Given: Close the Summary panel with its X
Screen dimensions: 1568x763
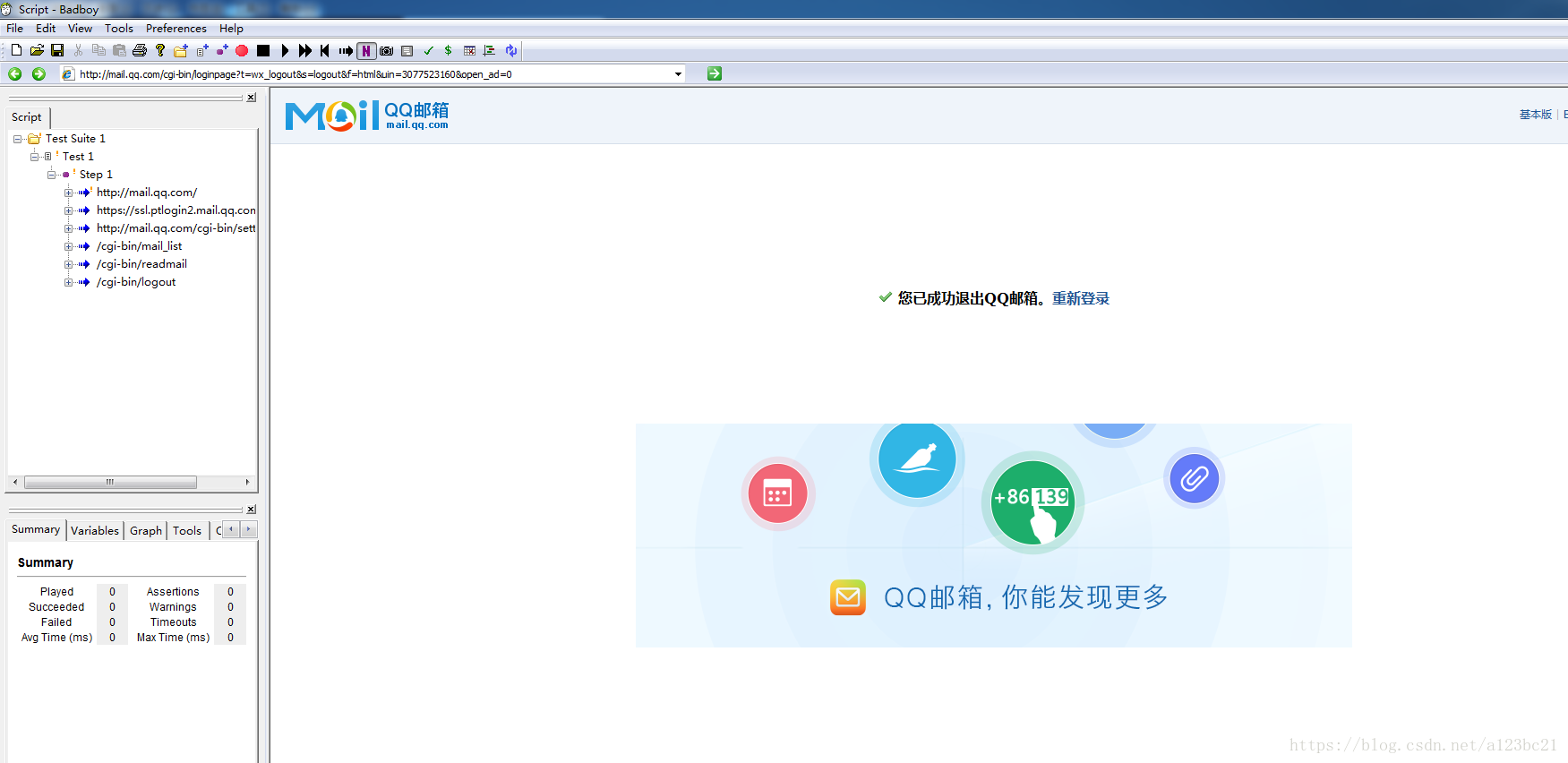Looking at the screenshot, I should tap(252, 510).
